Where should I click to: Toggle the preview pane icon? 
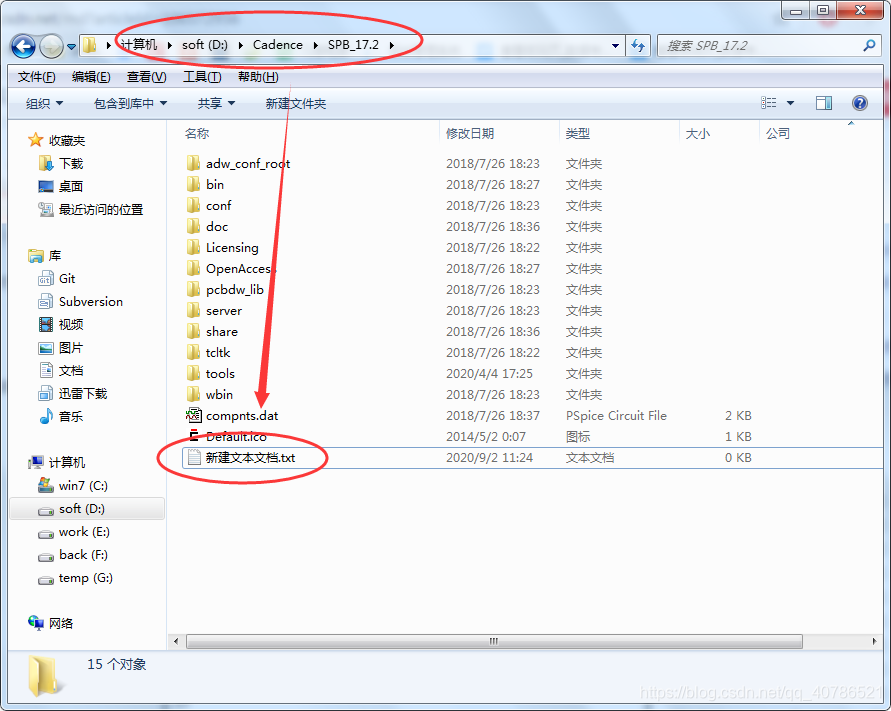[823, 103]
